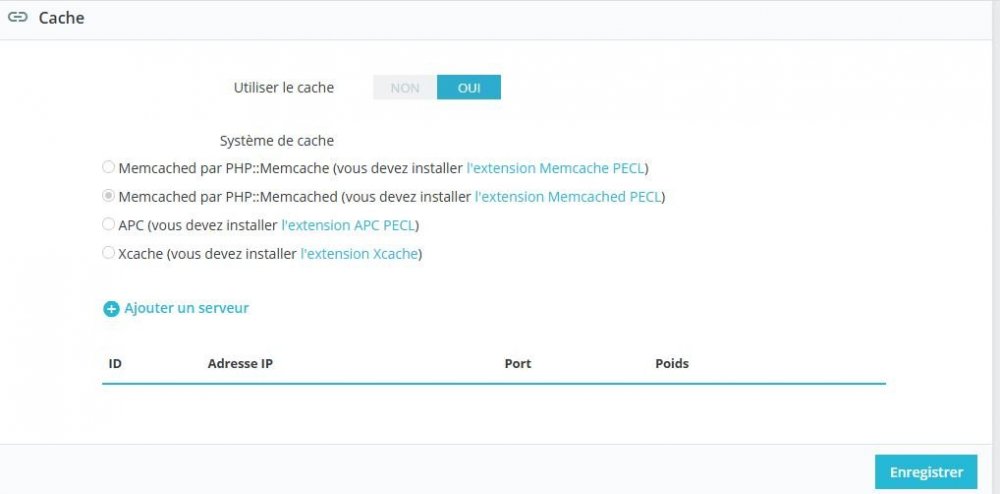This screenshot has width=1000, height=494.
Task: Click Ajouter un serveur link
Action: tap(186, 308)
